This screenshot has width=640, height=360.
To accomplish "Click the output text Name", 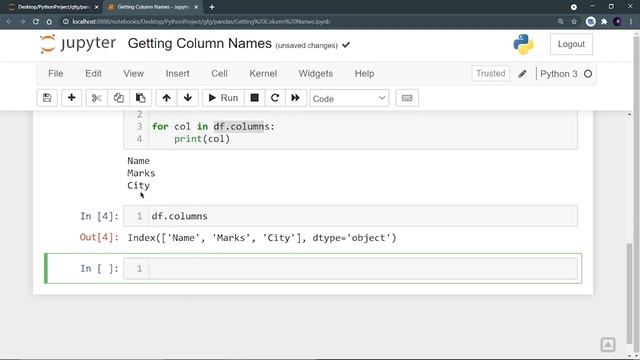I will [x=138, y=161].
